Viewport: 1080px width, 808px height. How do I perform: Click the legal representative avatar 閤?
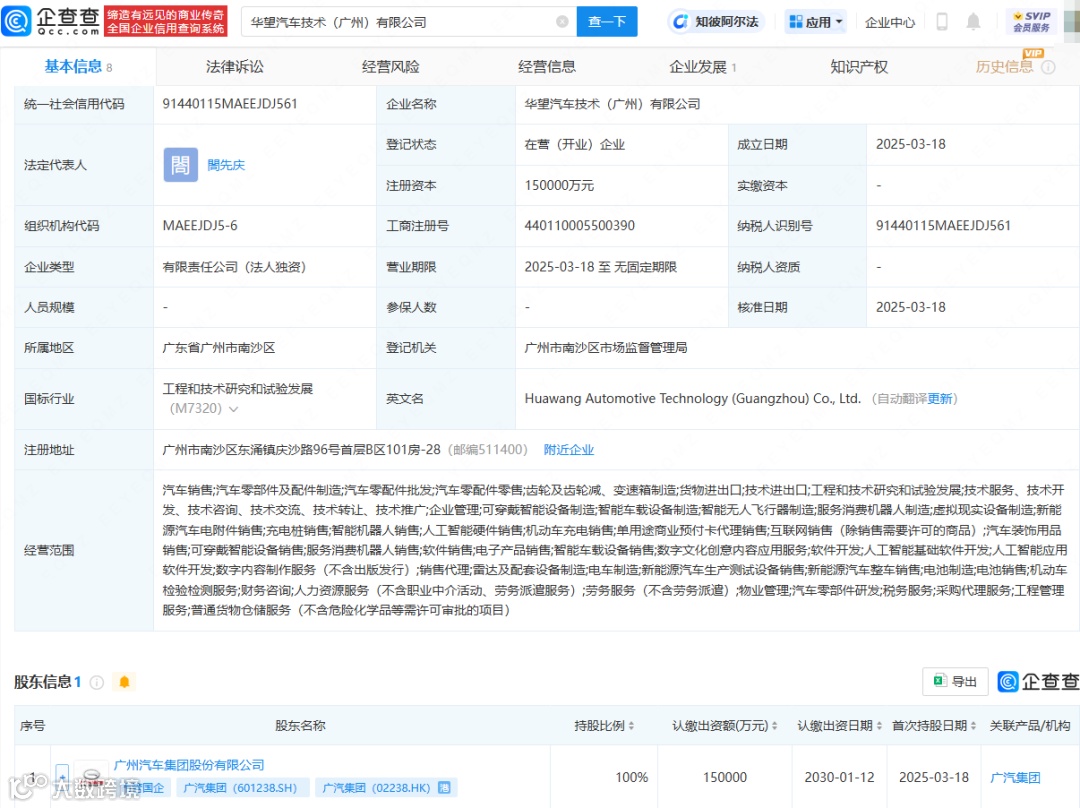pos(180,165)
